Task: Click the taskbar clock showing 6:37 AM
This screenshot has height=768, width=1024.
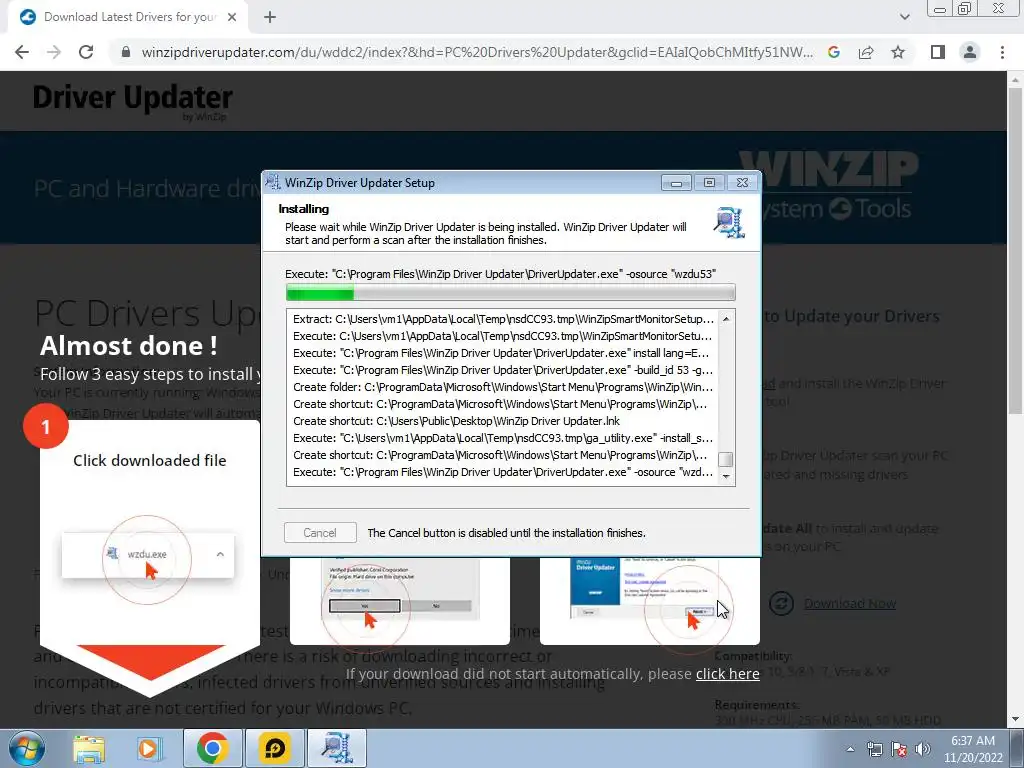Action: coord(973,749)
